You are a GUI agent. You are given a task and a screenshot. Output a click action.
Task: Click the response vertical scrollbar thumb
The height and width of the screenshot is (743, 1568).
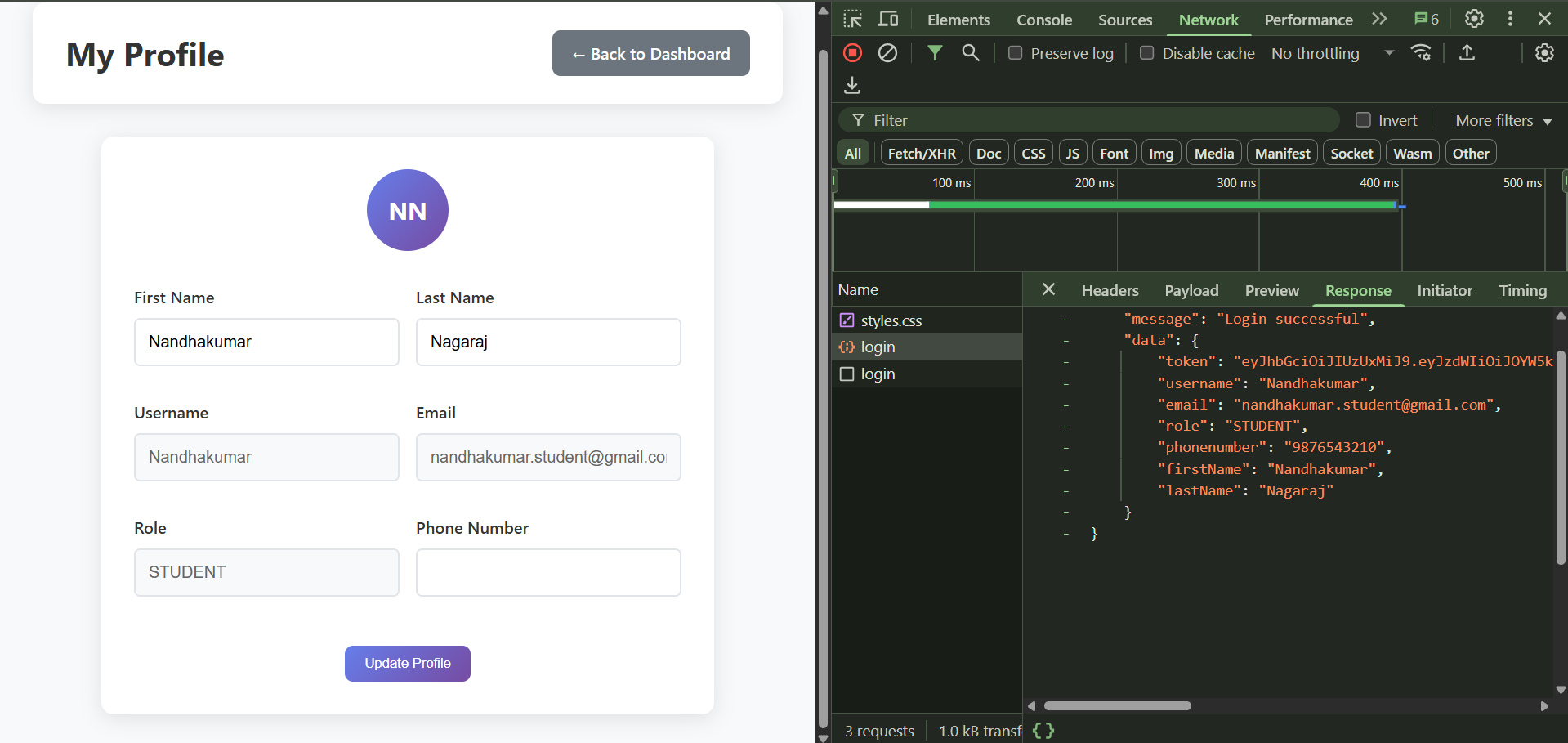(x=1561, y=458)
